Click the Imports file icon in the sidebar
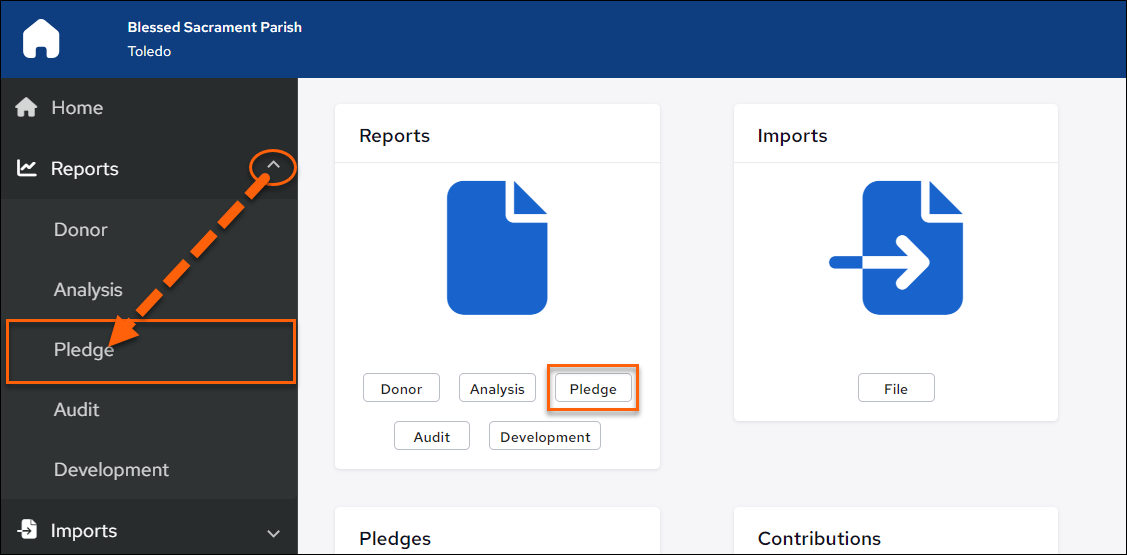The image size is (1127, 555). pos(27,530)
